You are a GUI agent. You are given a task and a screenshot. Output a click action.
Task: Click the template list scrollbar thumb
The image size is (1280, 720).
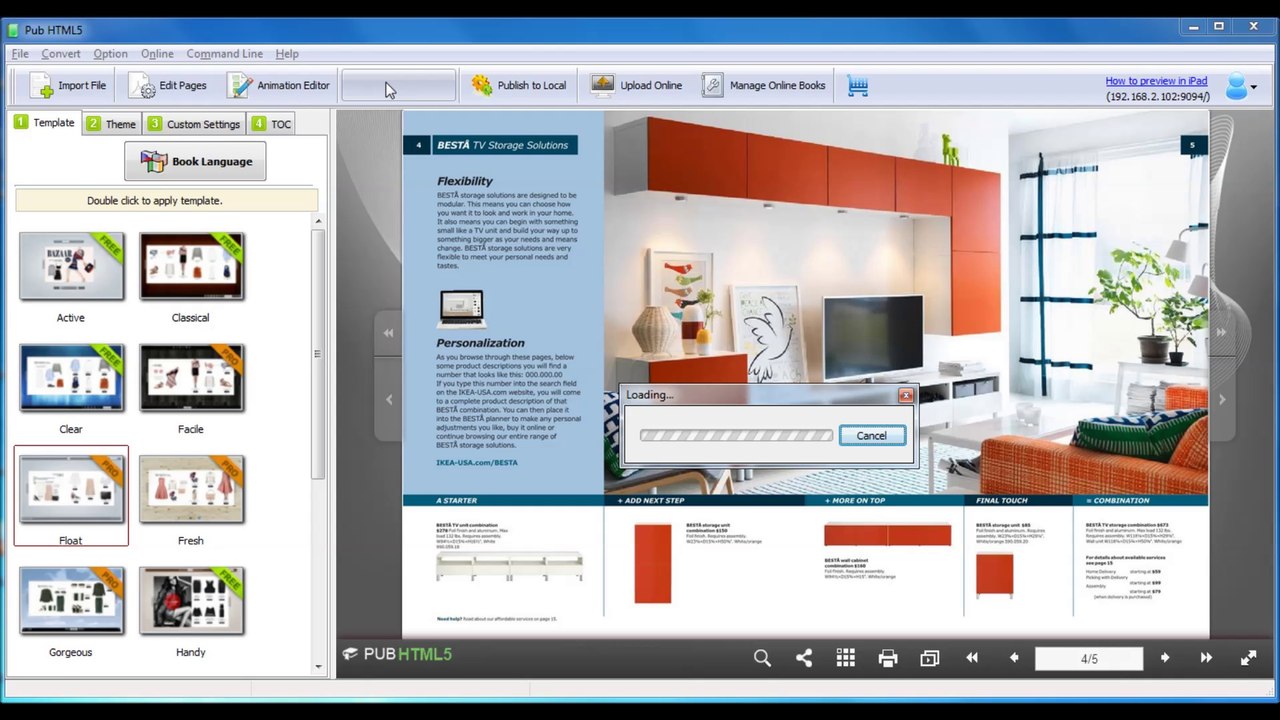coord(318,354)
